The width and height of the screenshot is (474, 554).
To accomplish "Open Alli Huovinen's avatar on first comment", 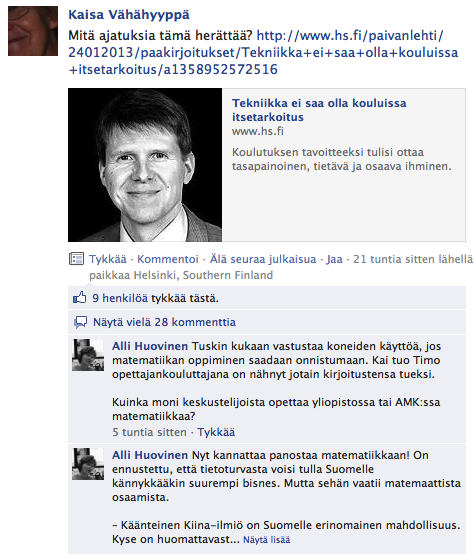I will tap(88, 355).
